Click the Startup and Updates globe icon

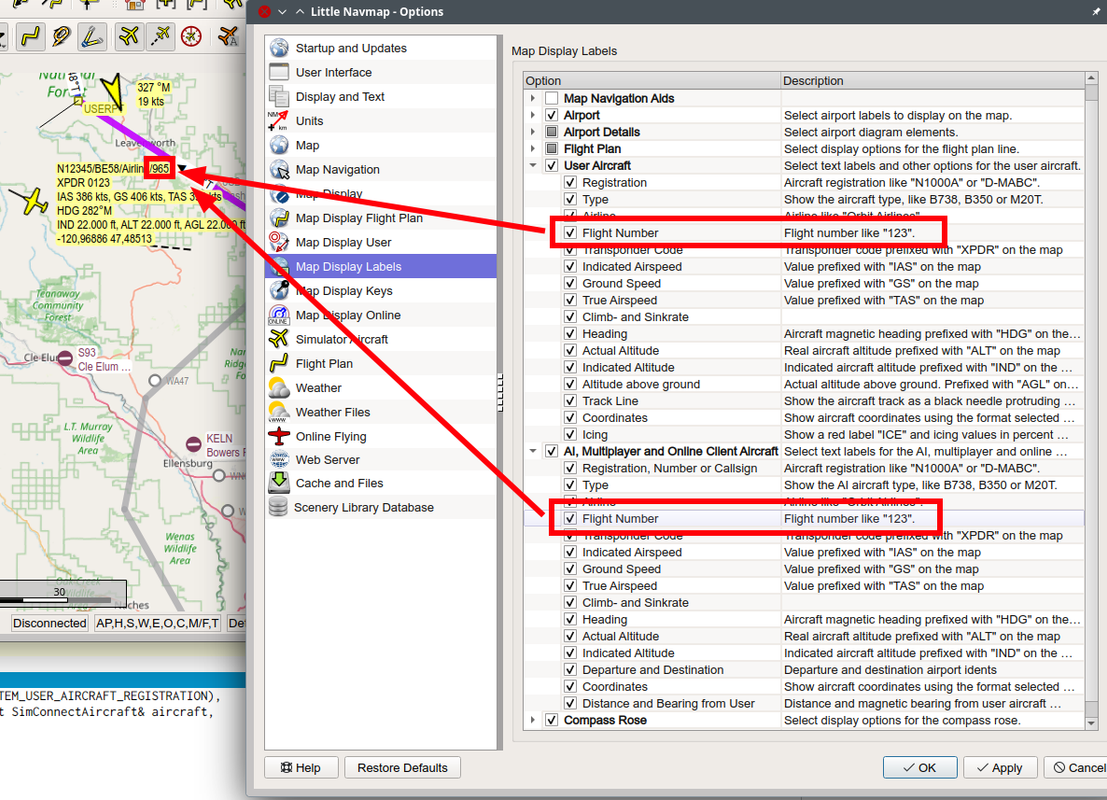[280, 48]
